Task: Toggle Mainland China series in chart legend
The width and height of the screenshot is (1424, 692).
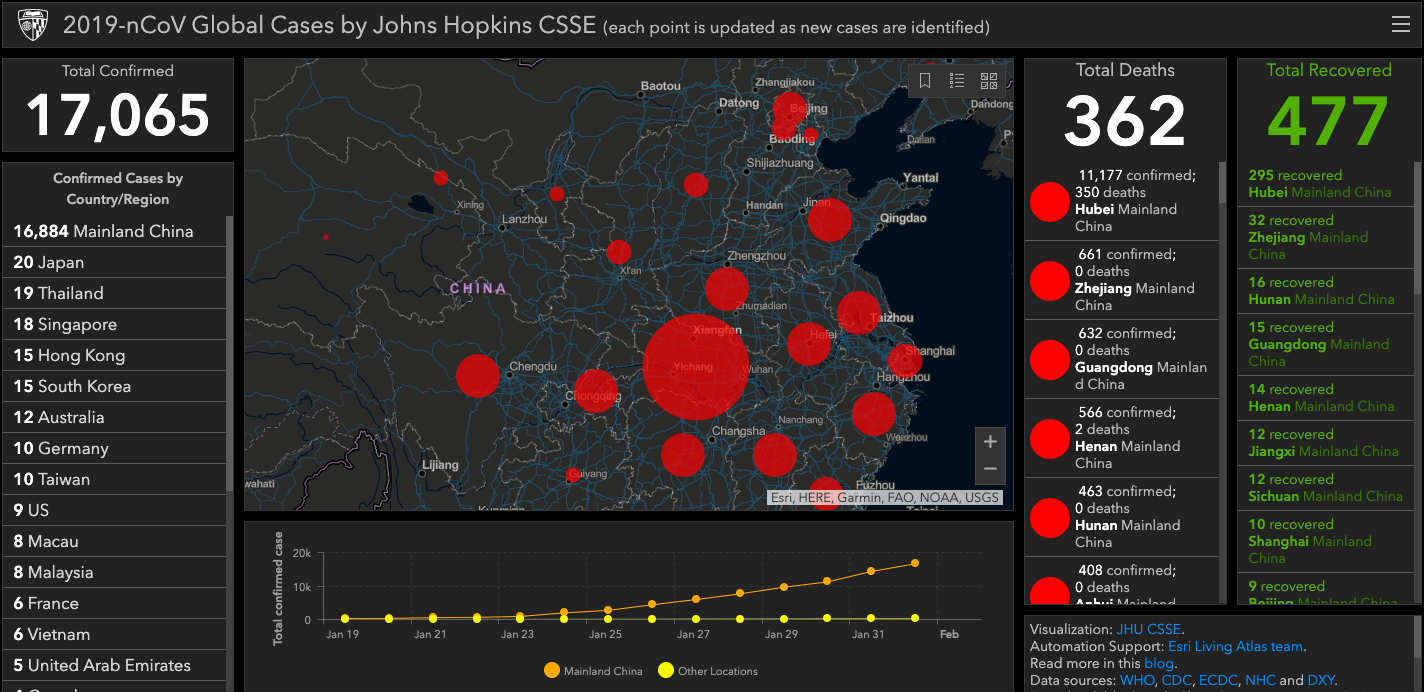Action: (x=594, y=671)
